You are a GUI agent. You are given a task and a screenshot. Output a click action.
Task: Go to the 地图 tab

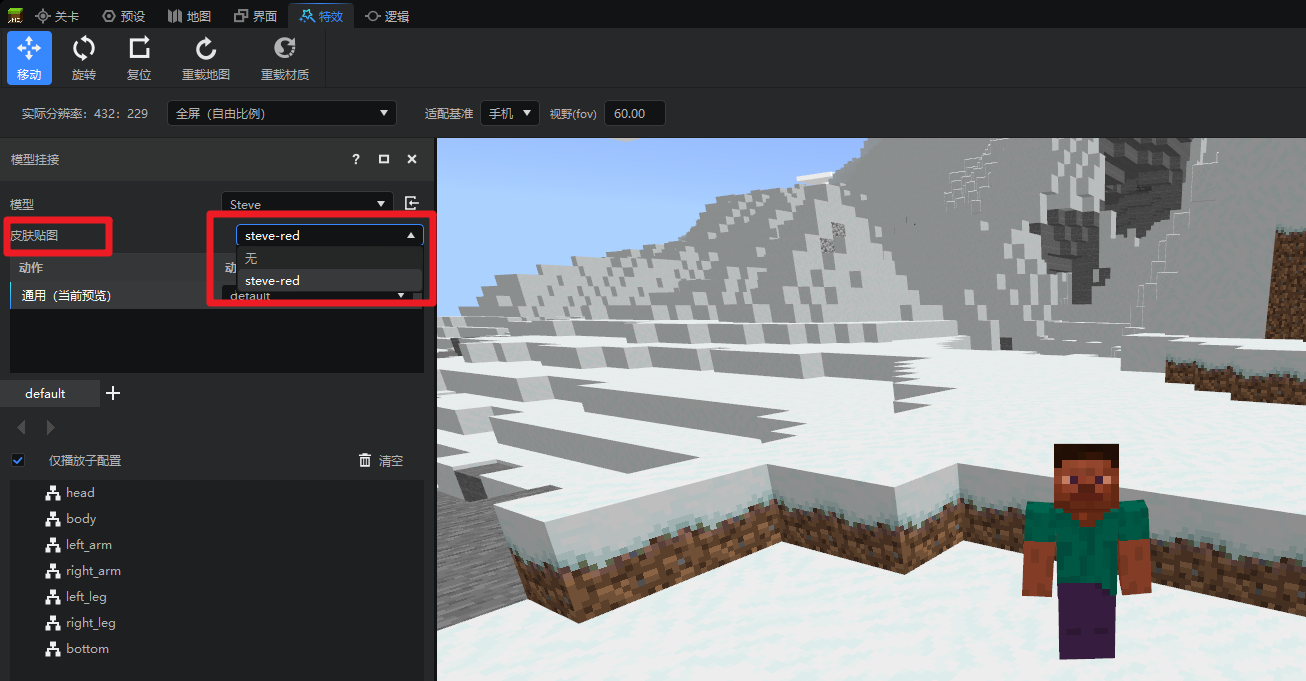[x=189, y=16]
